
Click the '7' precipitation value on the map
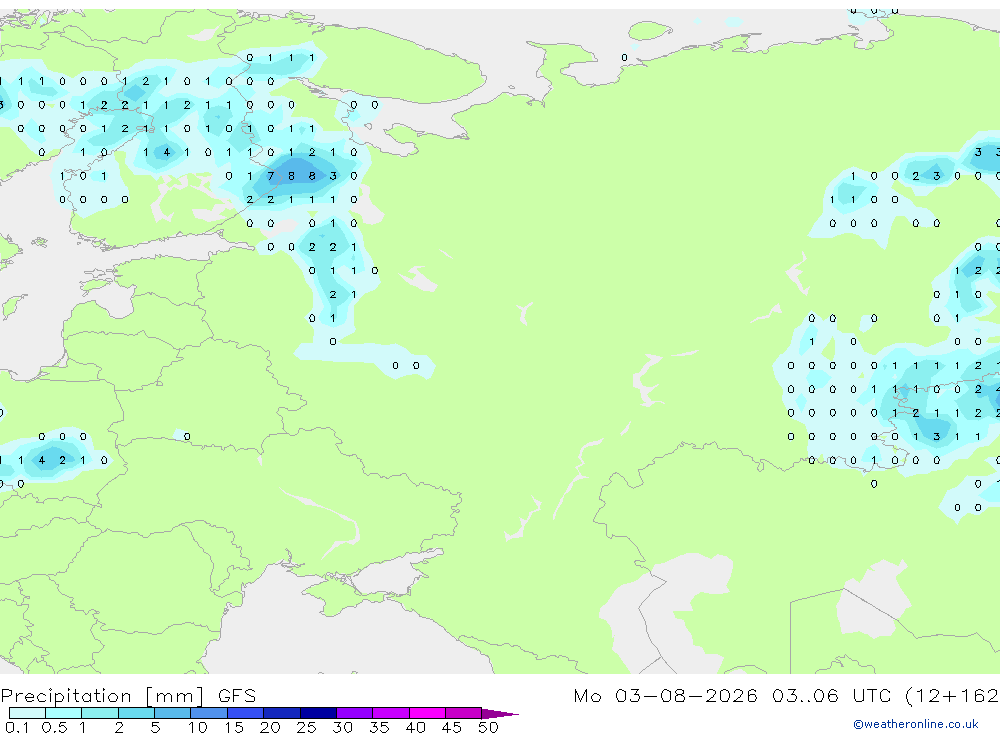[x=270, y=176]
